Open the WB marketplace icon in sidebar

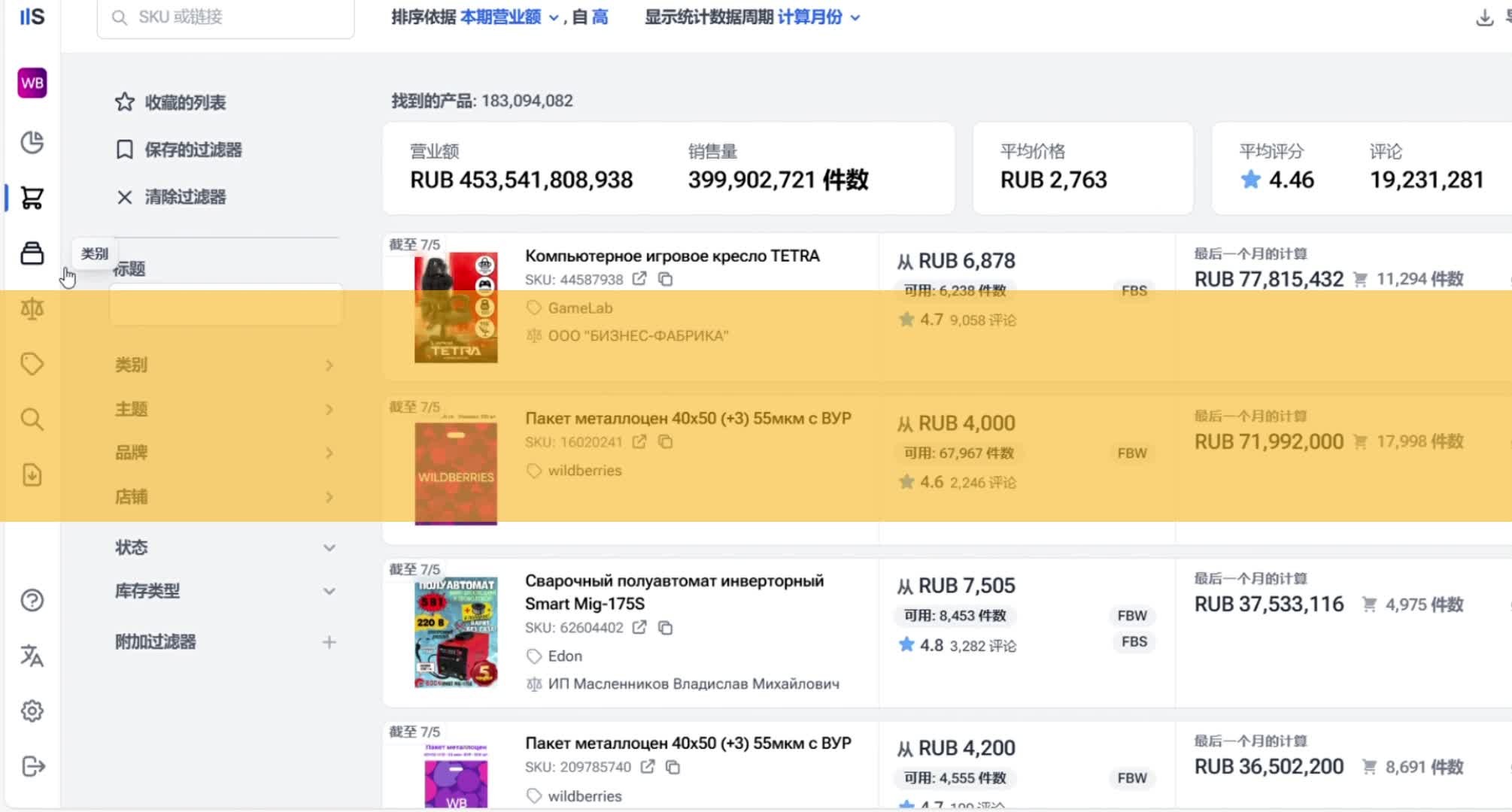coord(32,83)
